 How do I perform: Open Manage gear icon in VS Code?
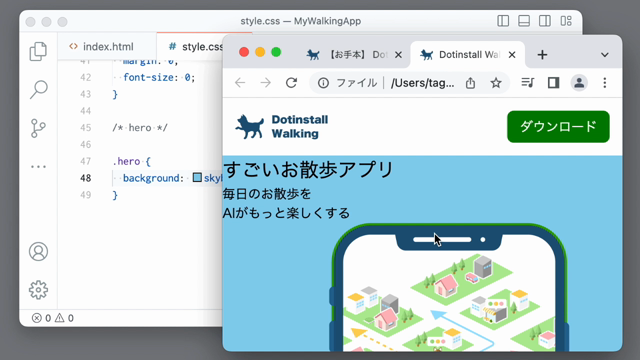tap(38, 290)
